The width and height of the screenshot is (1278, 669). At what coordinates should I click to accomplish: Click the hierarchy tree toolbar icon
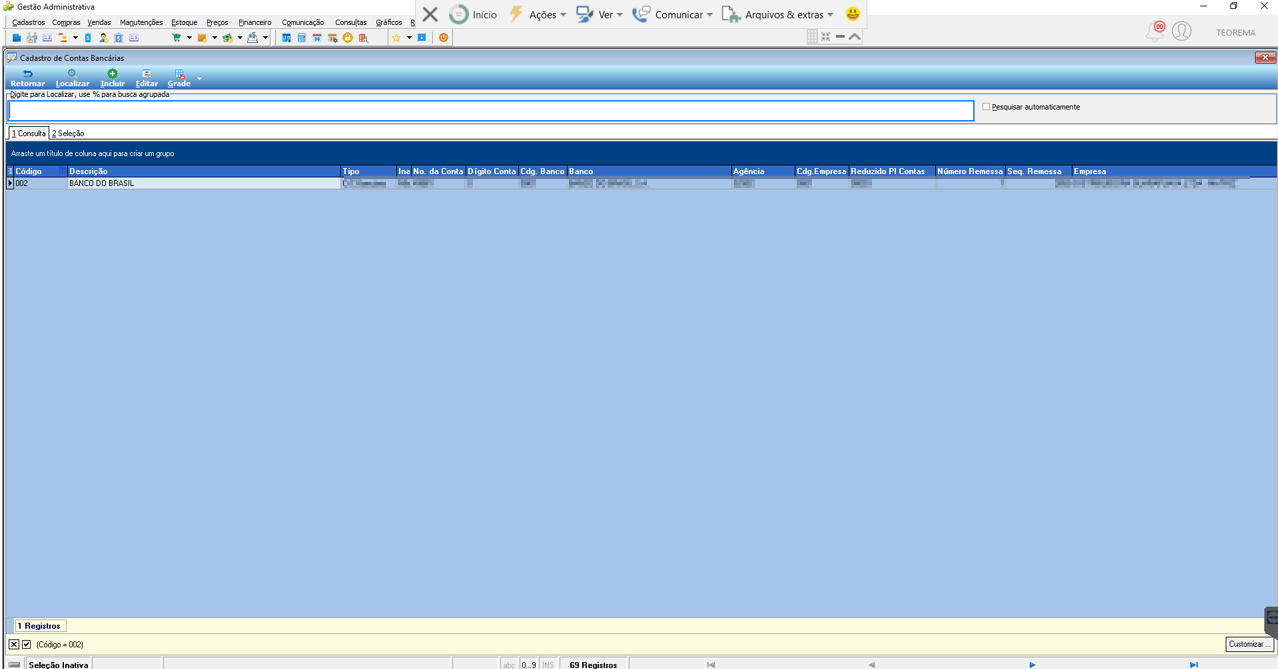pyautogui.click(x=63, y=38)
